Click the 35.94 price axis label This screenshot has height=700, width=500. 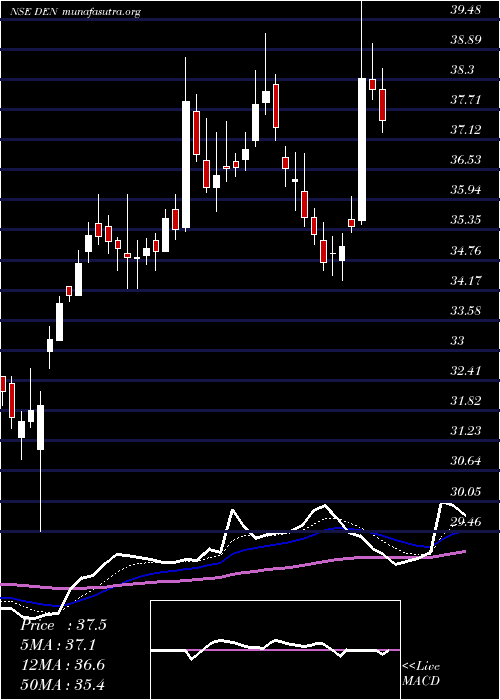coord(465,190)
